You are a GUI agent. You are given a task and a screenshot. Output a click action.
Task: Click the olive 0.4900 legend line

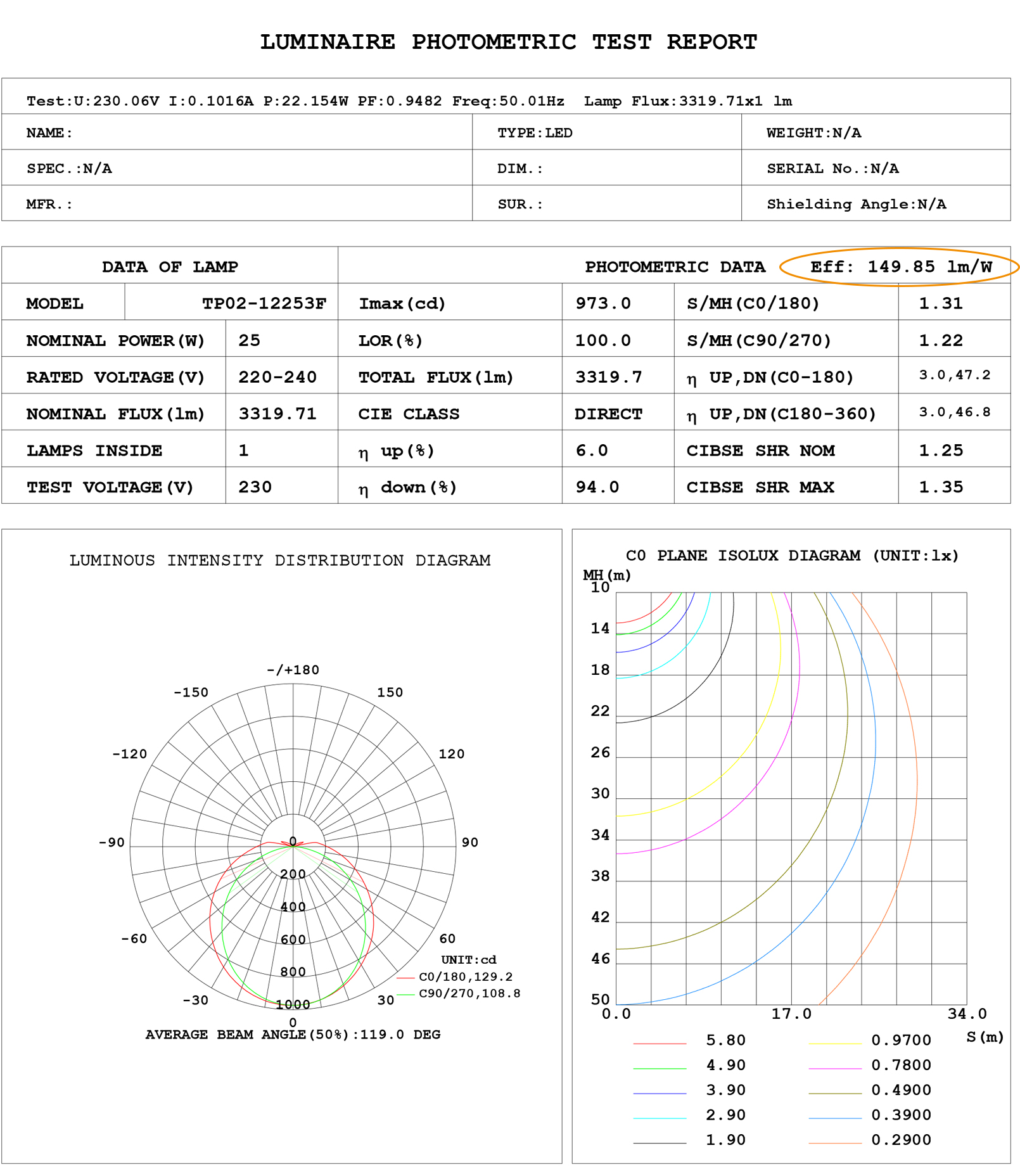835,1094
